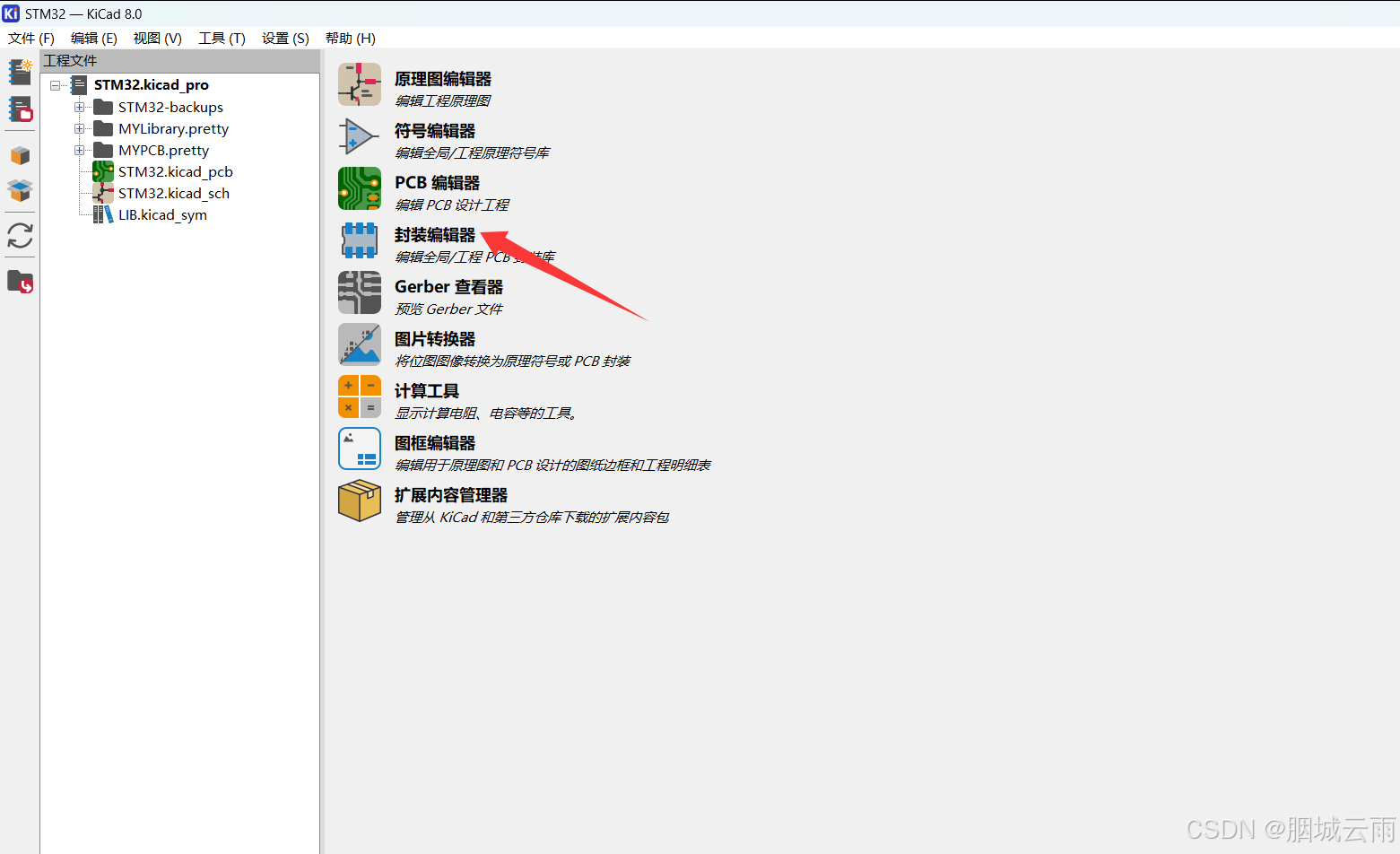This screenshot has height=854, width=1400.
Task: Click the STM32.kicad_pcb file icon
Action: [103, 172]
